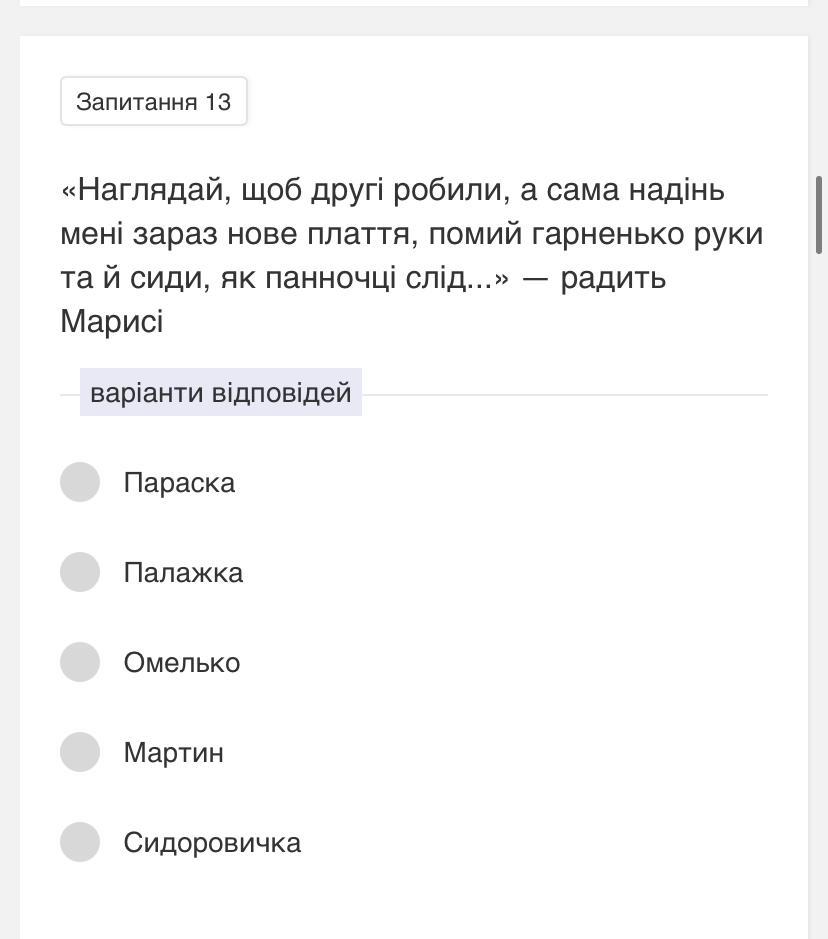Click the Мартин answer label text
The image size is (828, 939).
(x=174, y=753)
